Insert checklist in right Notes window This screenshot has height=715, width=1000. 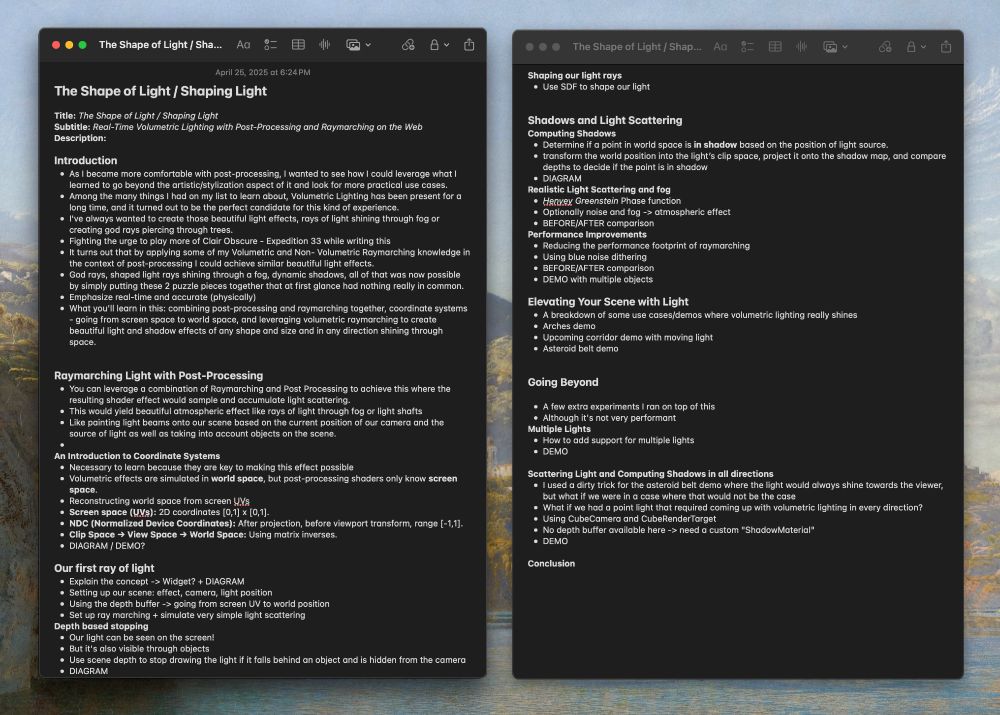point(747,47)
